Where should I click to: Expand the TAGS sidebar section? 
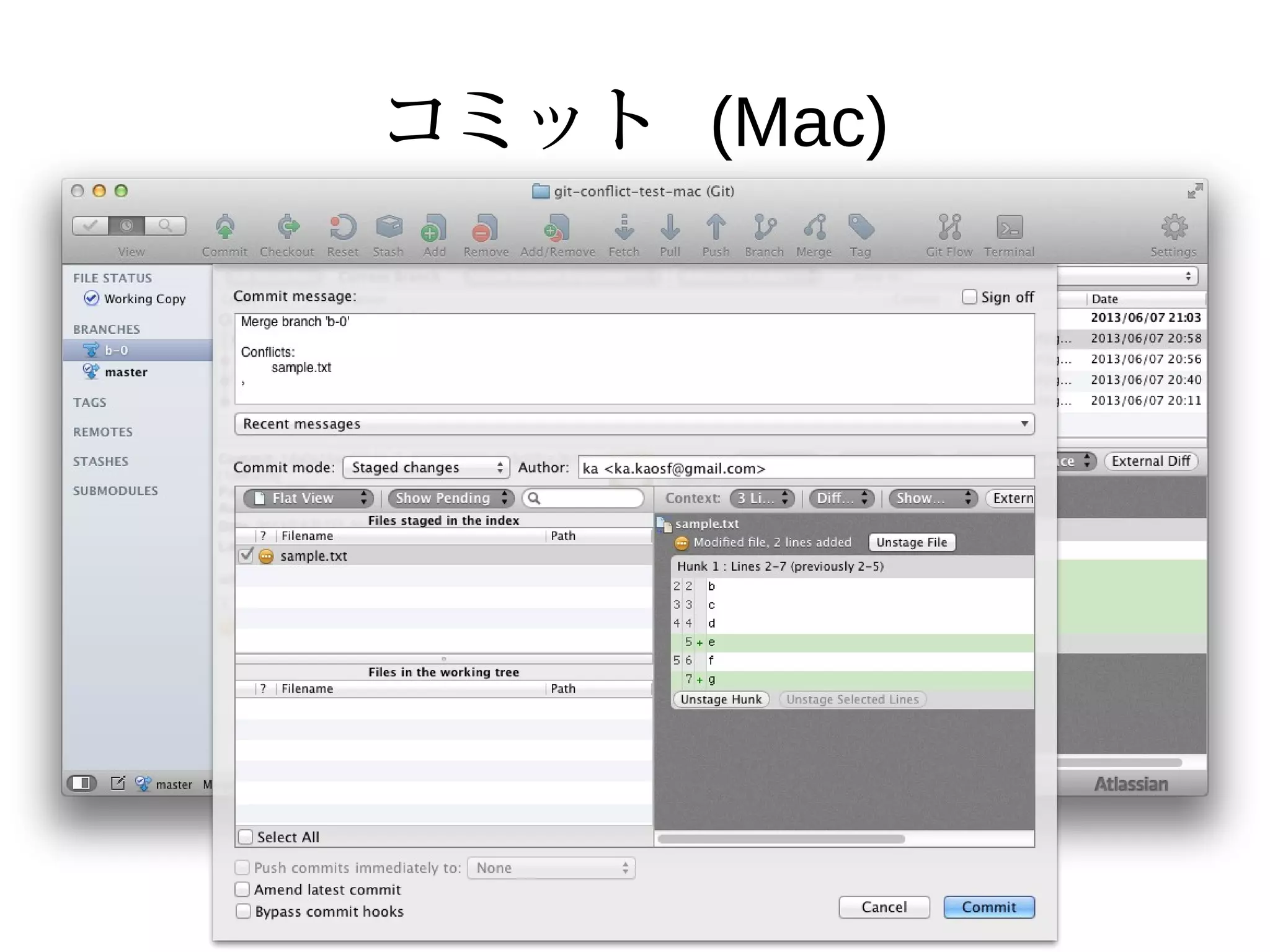pyautogui.click(x=90, y=403)
